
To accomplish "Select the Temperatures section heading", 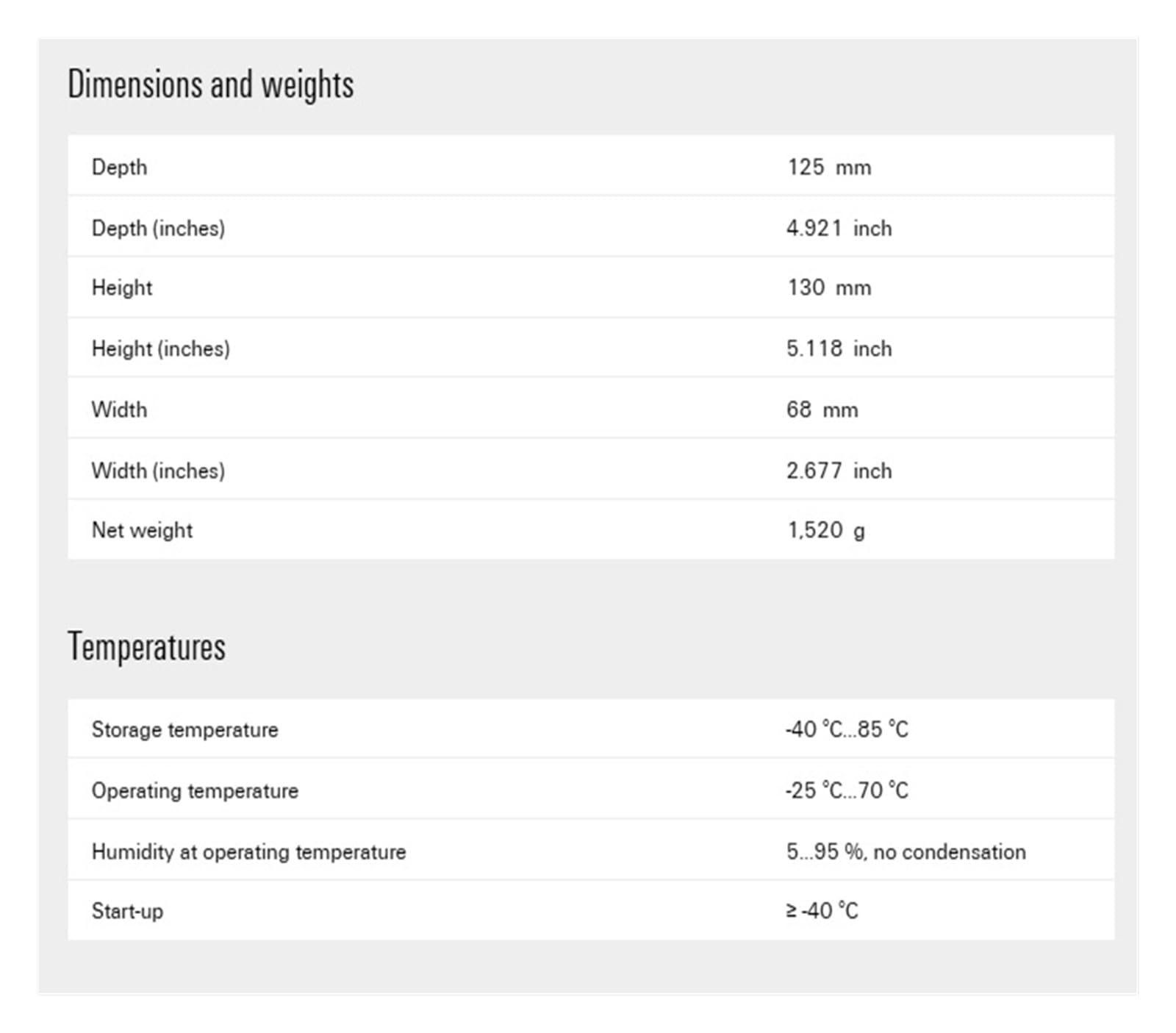I will 146,647.
